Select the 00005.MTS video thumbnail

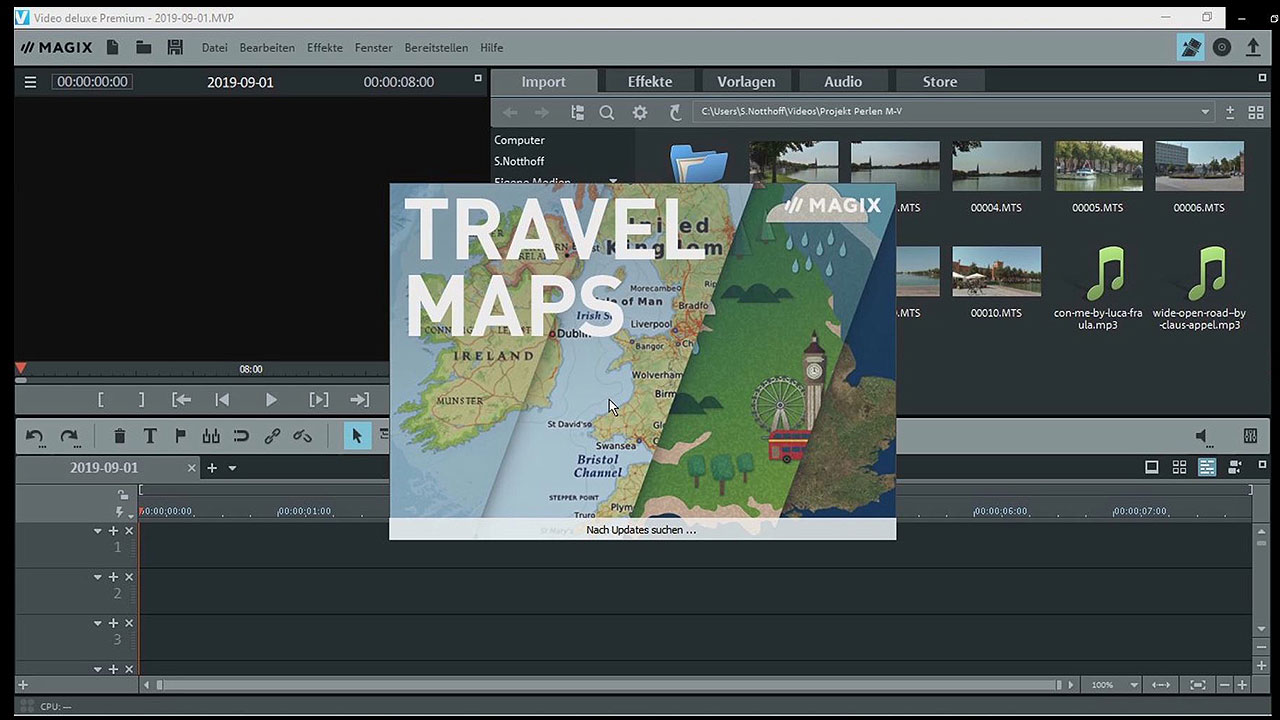click(x=1098, y=166)
